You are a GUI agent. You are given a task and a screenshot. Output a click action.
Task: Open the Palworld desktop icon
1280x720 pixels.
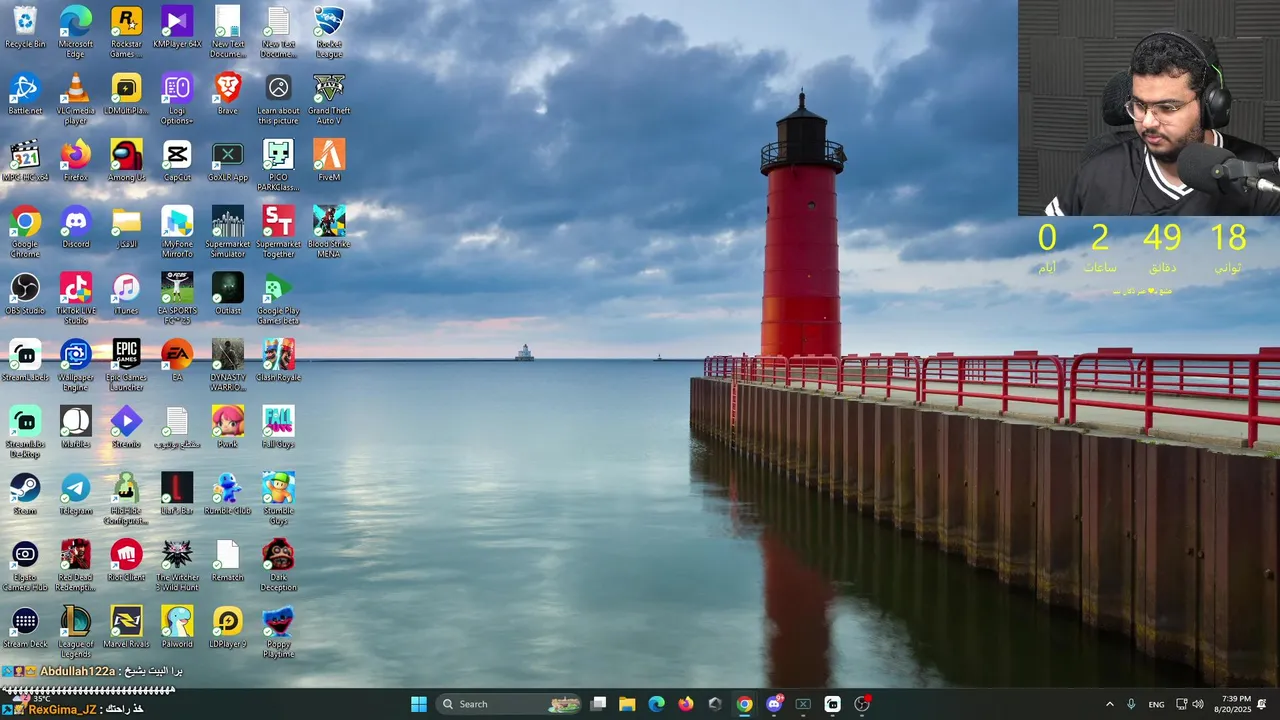177,628
